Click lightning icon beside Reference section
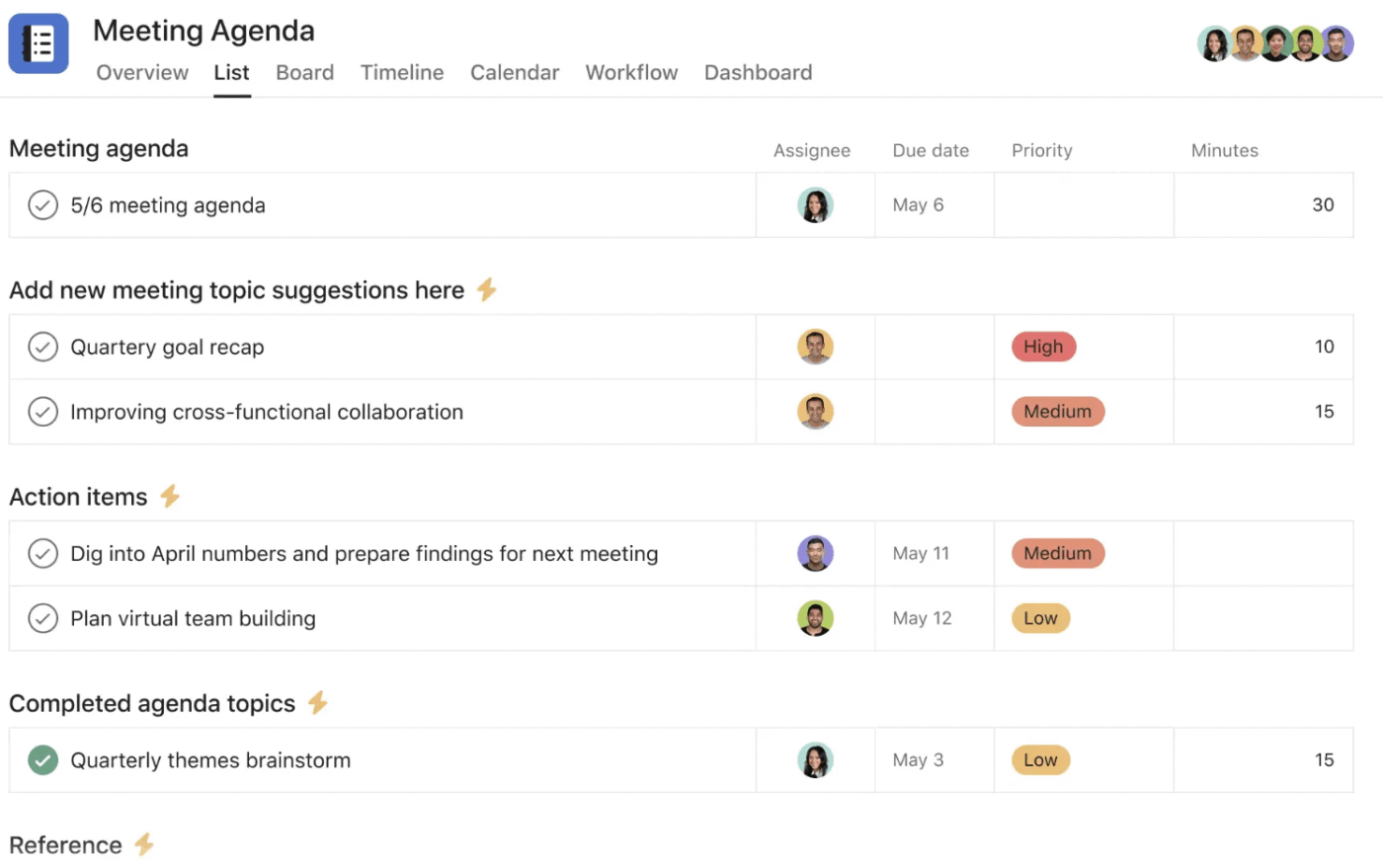This screenshot has width=1383, height=868. tap(144, 844)
